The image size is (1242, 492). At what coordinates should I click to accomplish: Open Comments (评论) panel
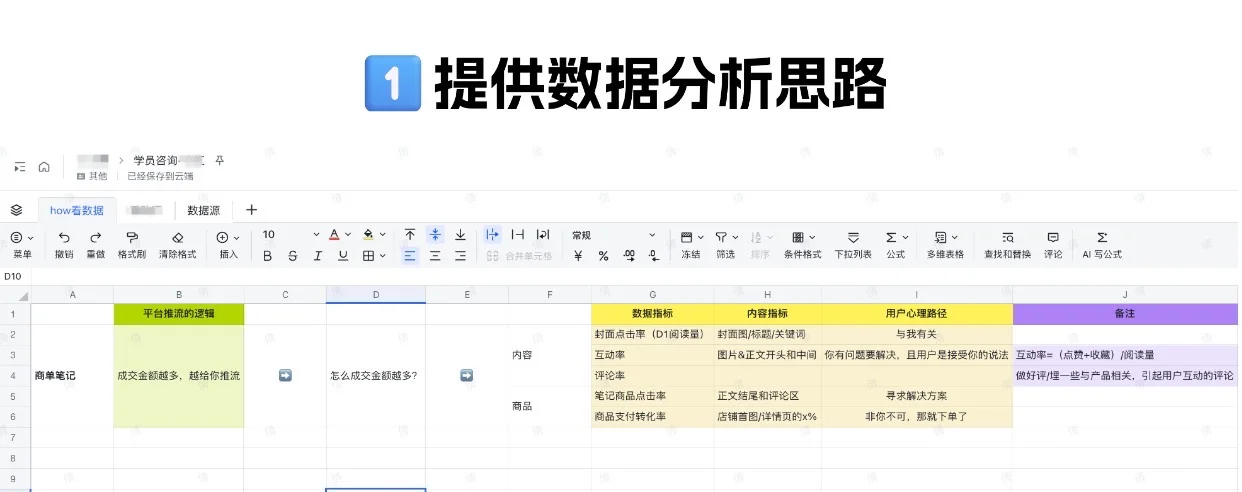click(1053, 244)
